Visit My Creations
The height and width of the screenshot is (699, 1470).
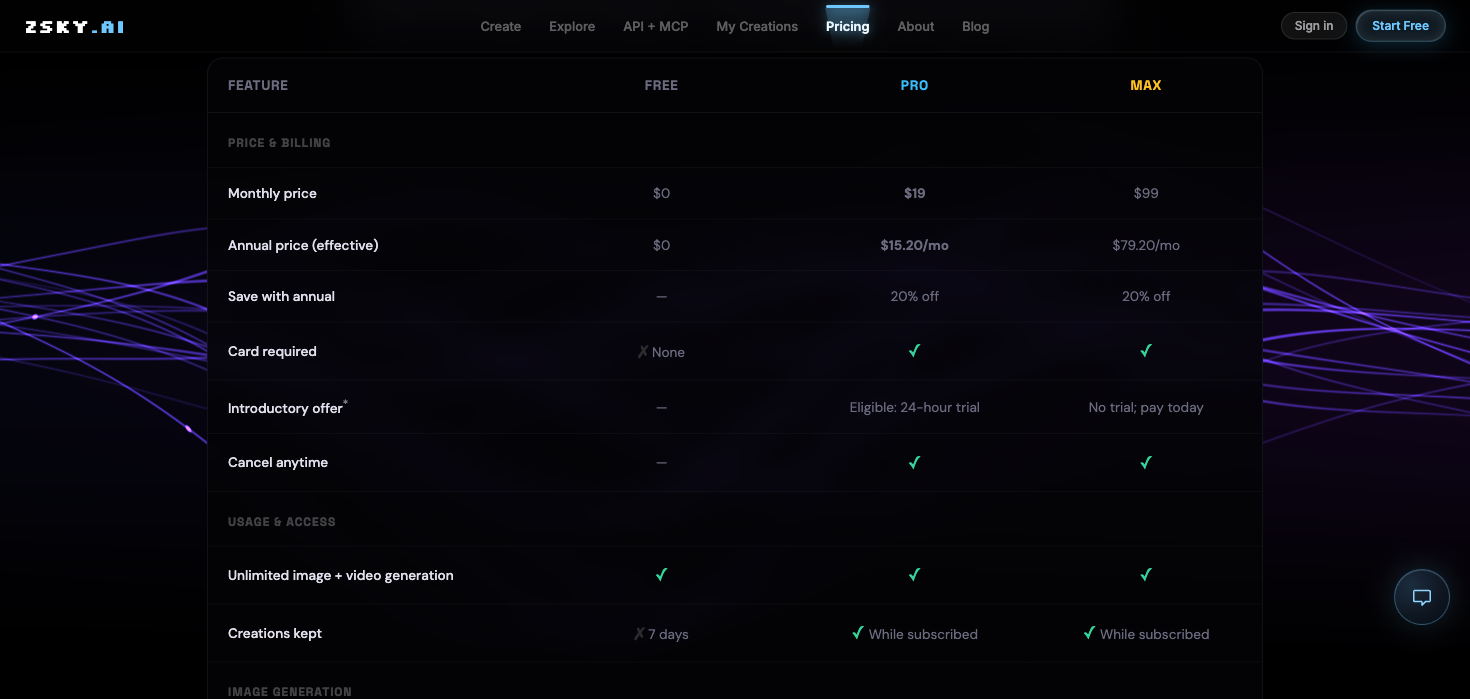click(x=757, y=27)
